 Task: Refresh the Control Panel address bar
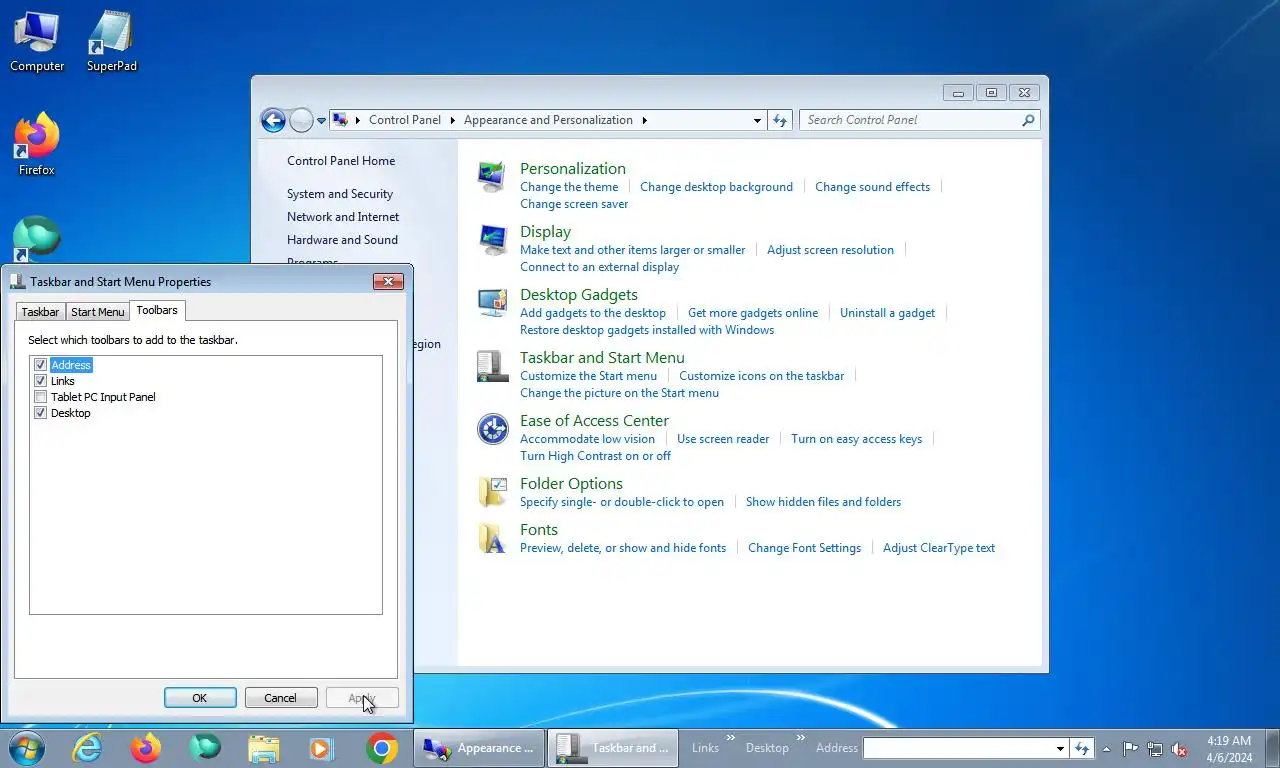tap(780, 120)
